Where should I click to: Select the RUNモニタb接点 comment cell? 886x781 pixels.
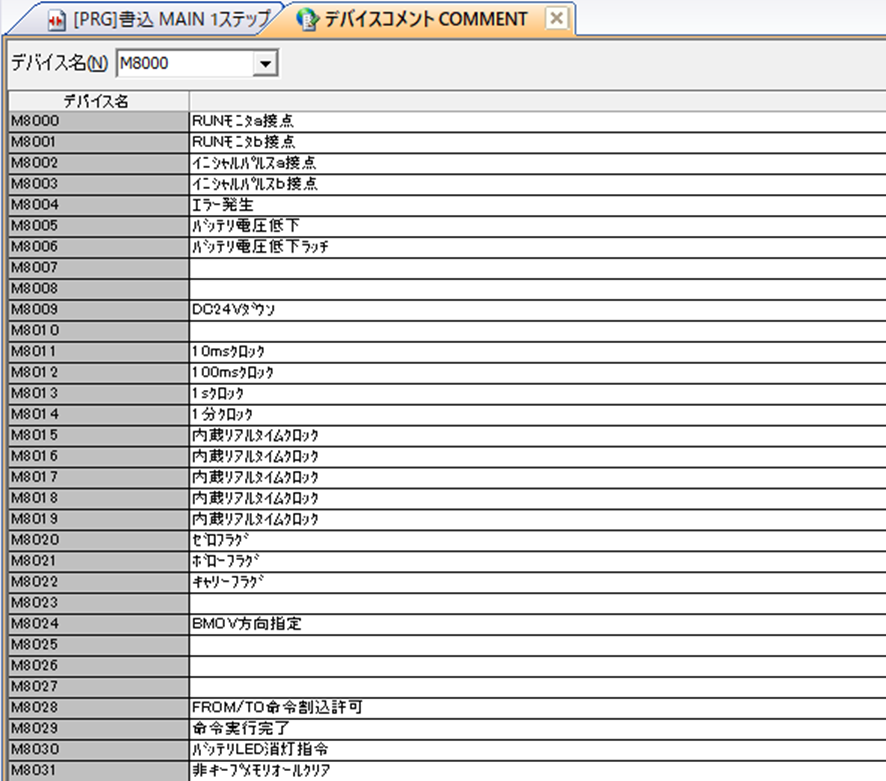coord(537,142)
